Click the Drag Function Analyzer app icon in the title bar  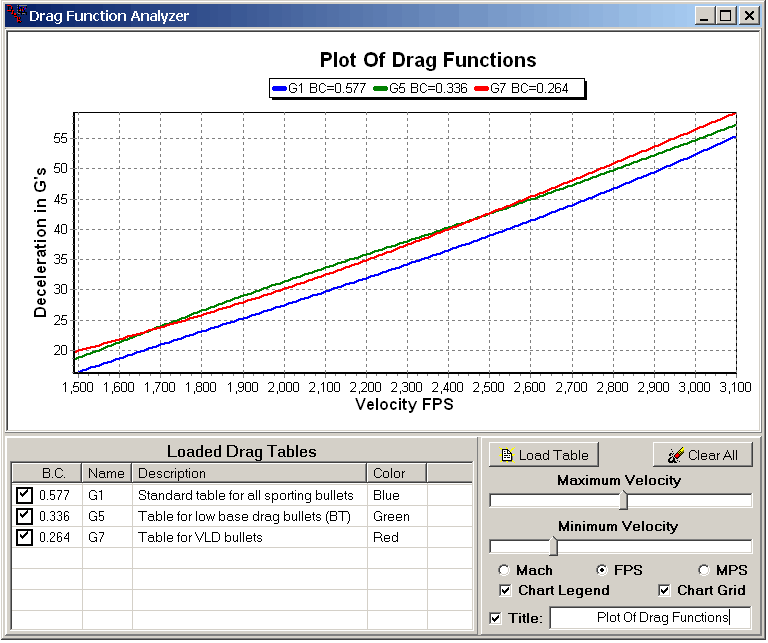[x=16, y=14]
